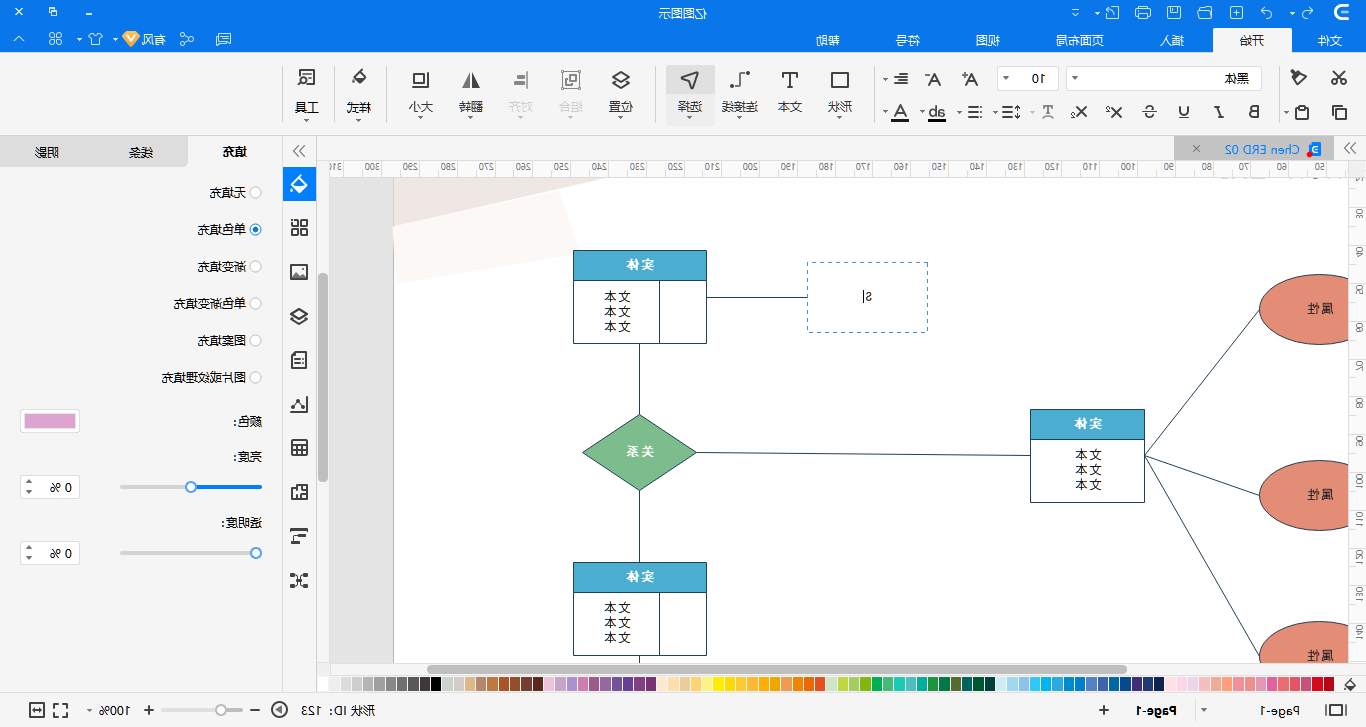The height and width of the screenshot is (727, 1366).
Task: Add a new page with plus button
Action: click(x=1104, y=710)
